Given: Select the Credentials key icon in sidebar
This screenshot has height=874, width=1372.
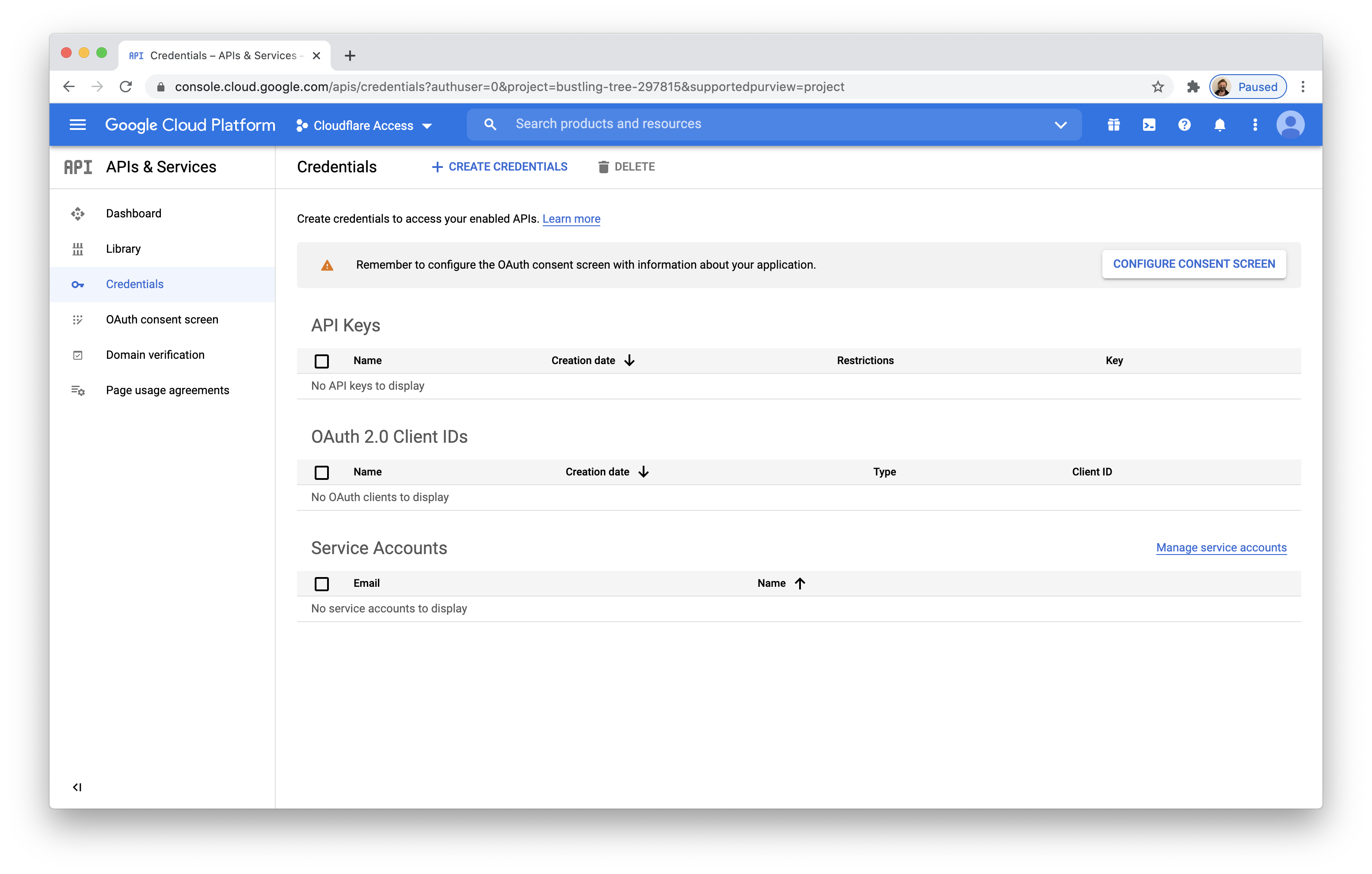Looking at the screenshot, I should coord(77,284).
